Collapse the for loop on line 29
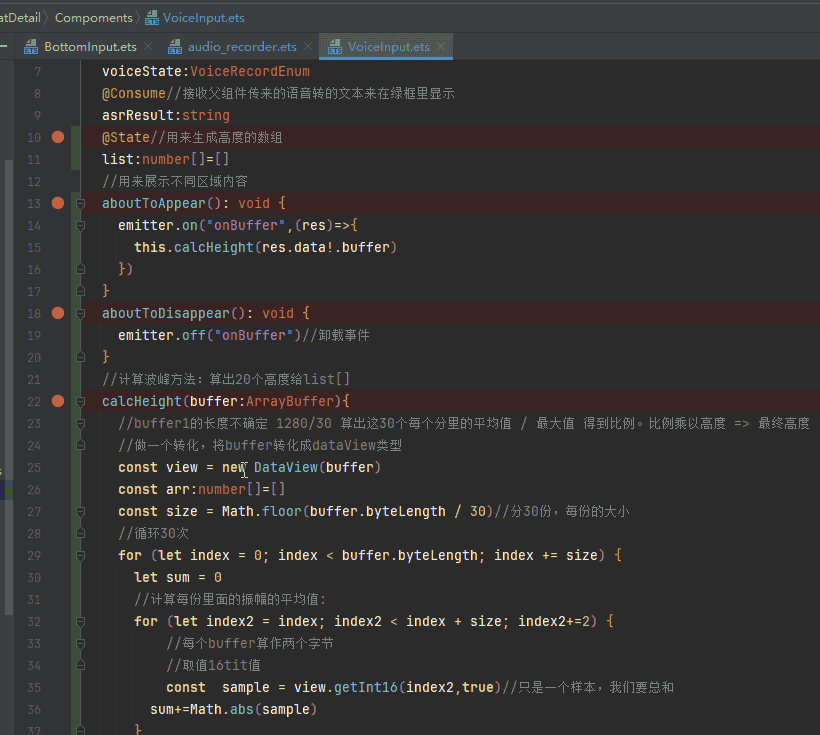 80,555
